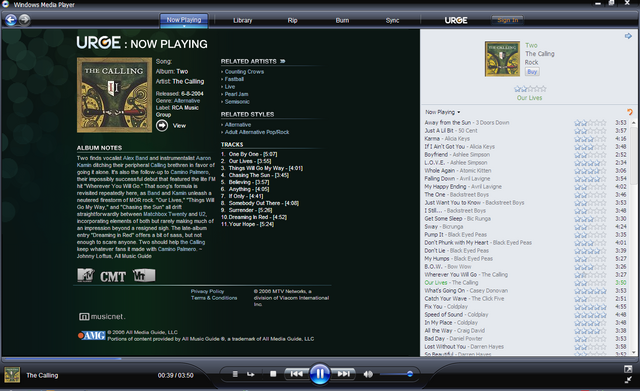Viewport: 640px width, 391px height.
Task: Click the CMT logo
Action: [x=113, y=277]
